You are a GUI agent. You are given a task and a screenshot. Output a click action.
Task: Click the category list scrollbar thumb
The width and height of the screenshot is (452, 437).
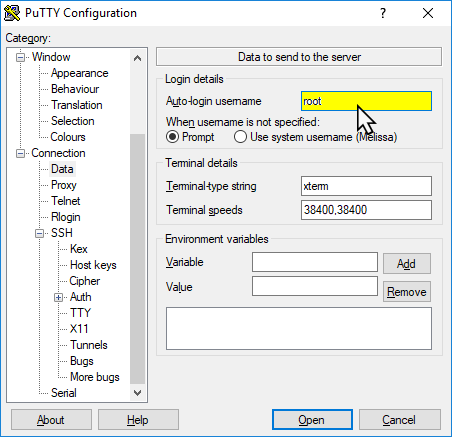coord(137,259)
